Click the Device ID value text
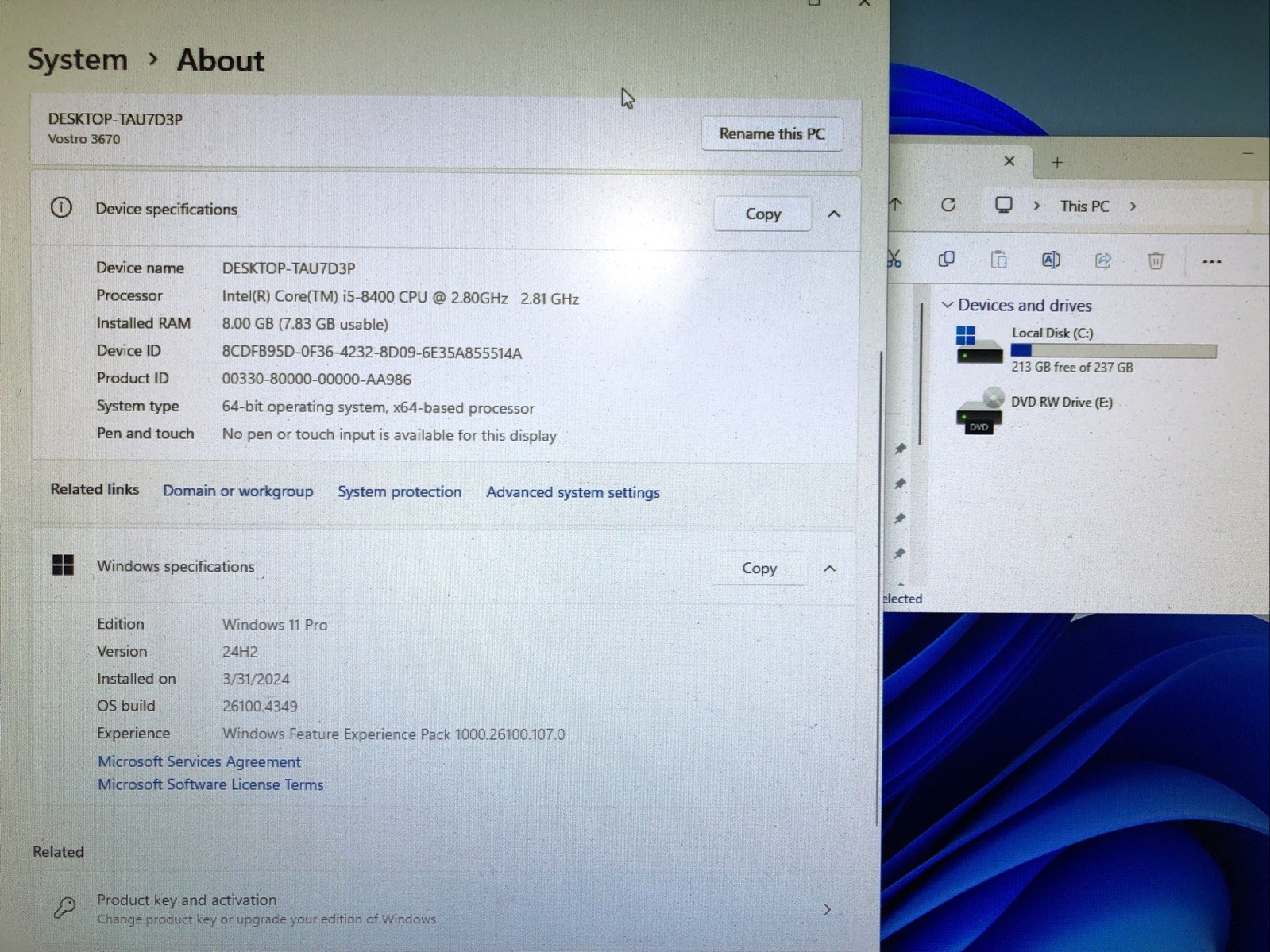 click(372, 353)
